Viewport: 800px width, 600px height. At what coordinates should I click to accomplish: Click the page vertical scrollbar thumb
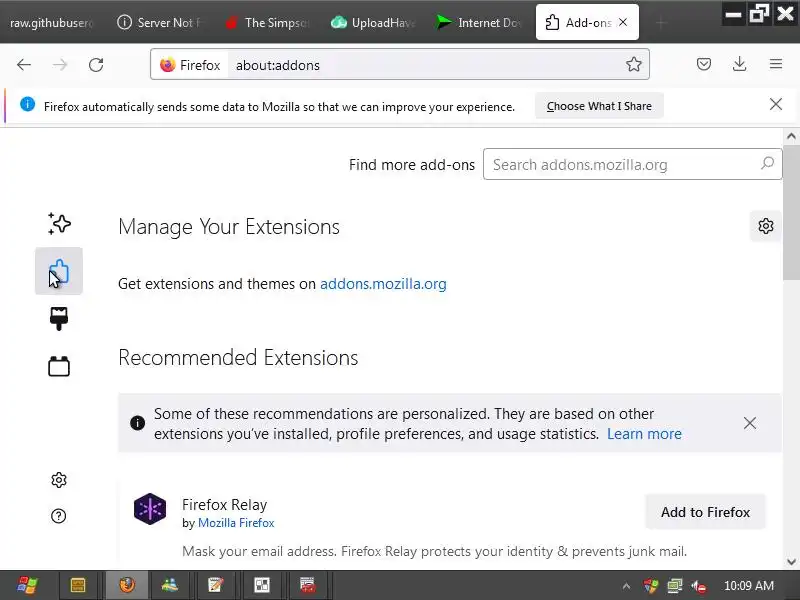791,212
